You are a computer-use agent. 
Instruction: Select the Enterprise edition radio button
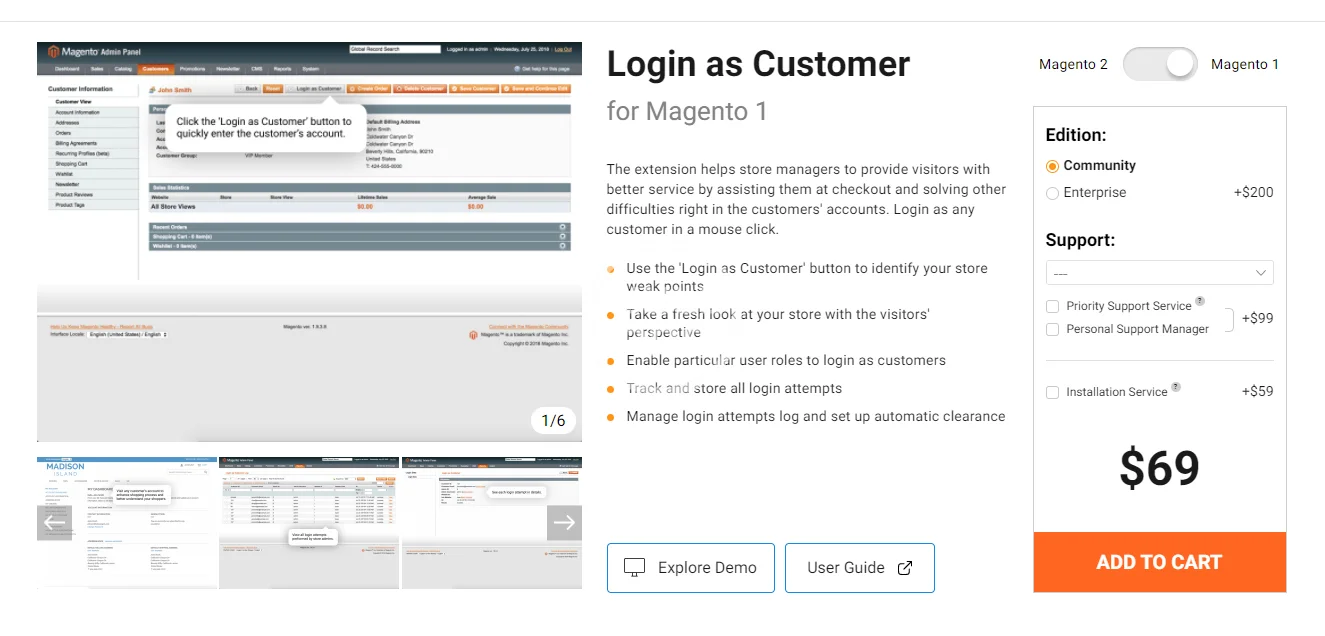click(1052, 193)
